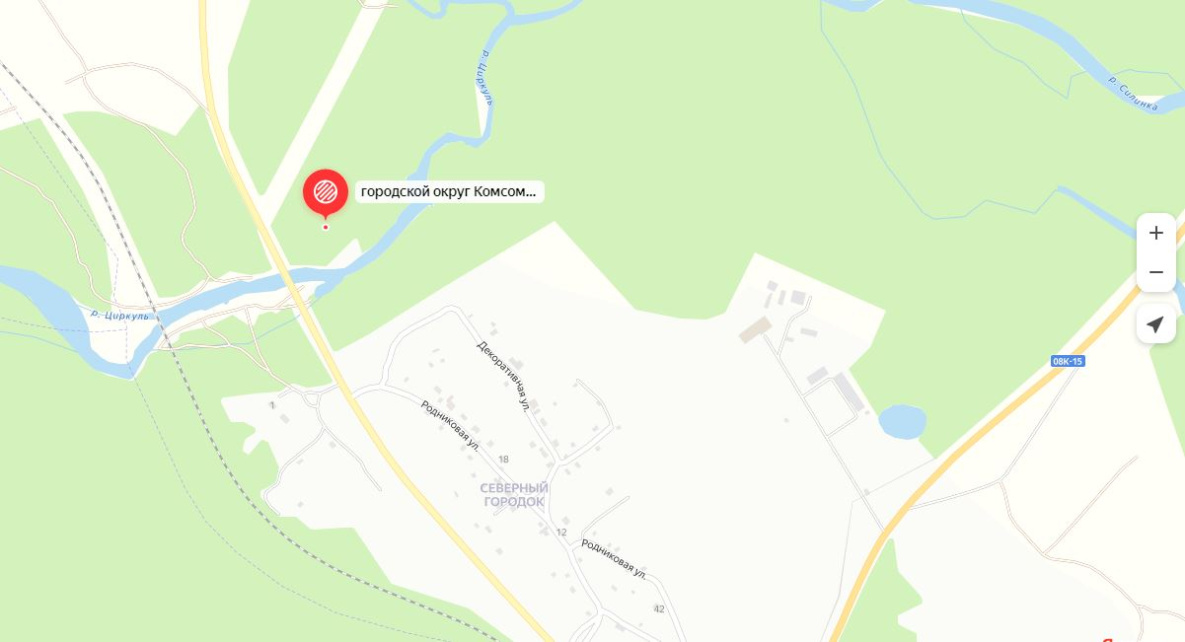Click the small red dot under the pin

[x=326, y=227]
